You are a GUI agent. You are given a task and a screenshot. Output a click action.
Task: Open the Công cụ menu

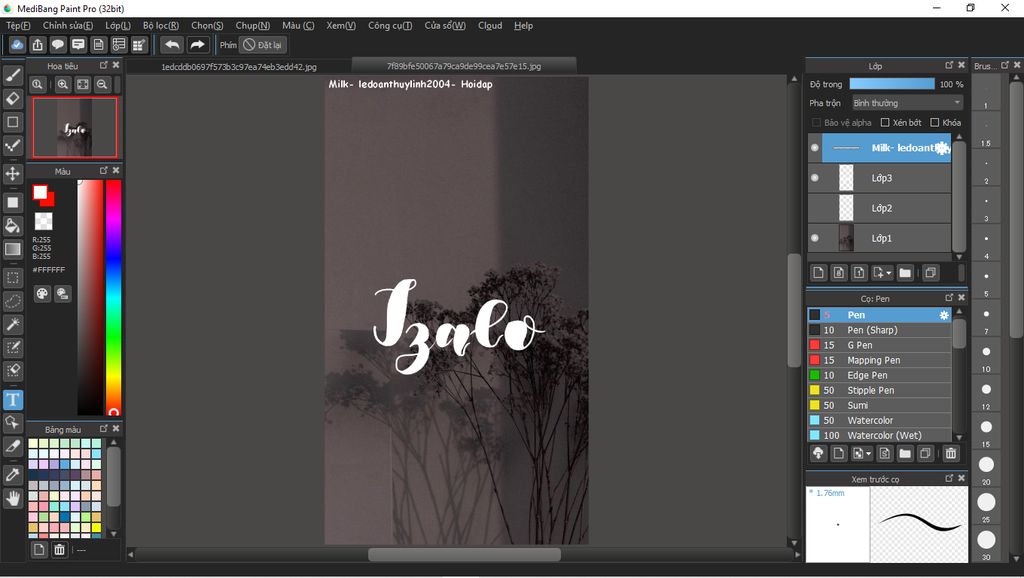tap(390, 25)
